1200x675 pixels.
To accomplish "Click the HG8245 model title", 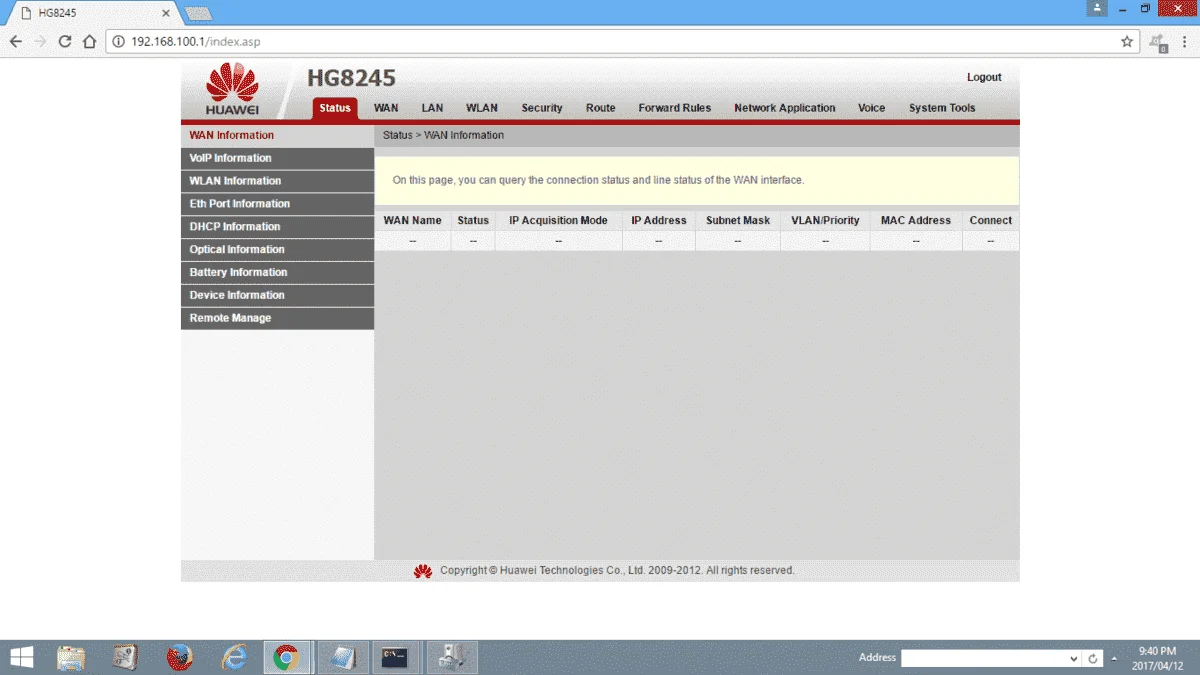I will pos(351,78).
